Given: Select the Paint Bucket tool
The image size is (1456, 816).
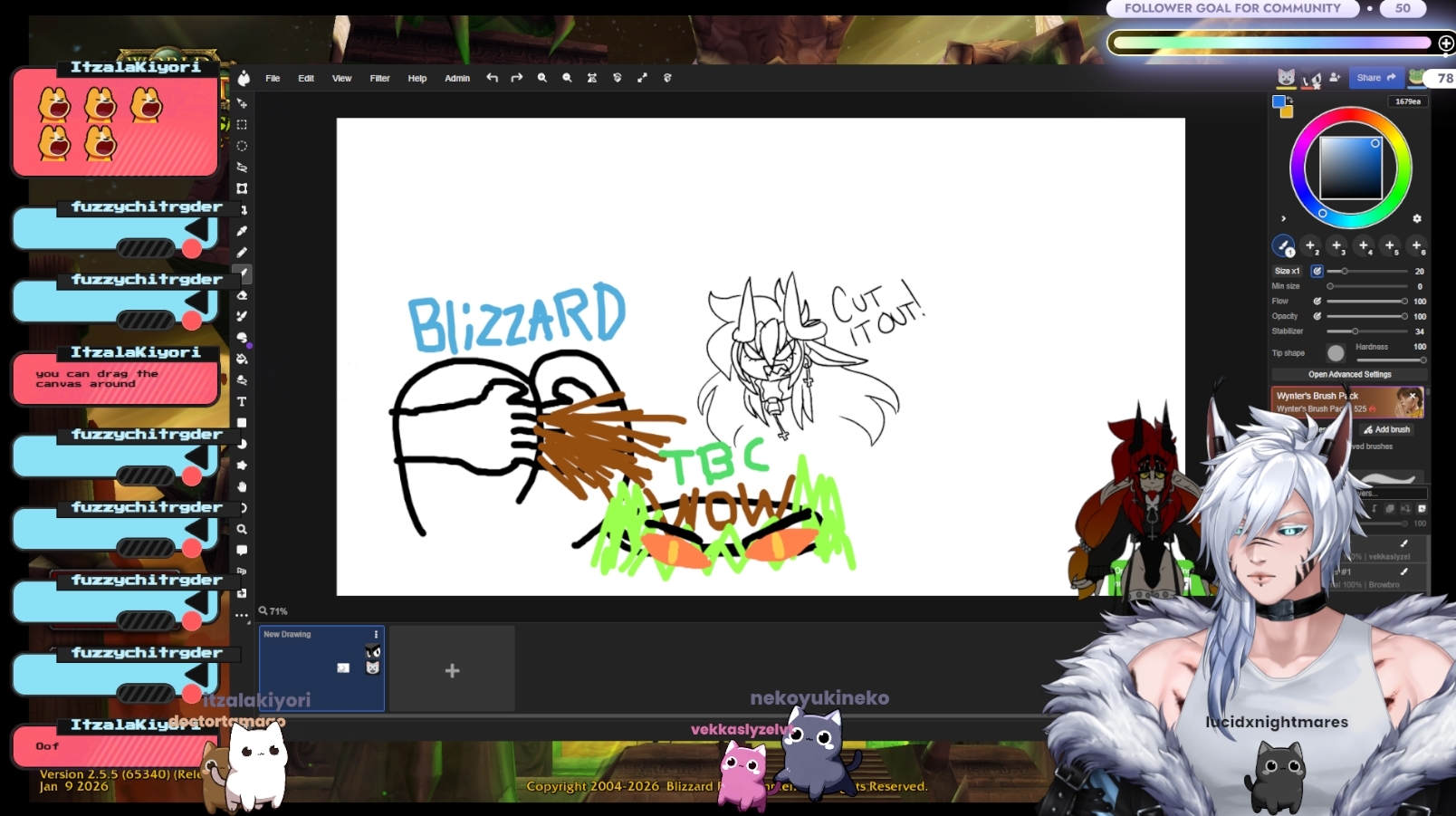Looking at the screenshot, I should tap(242, 359).
